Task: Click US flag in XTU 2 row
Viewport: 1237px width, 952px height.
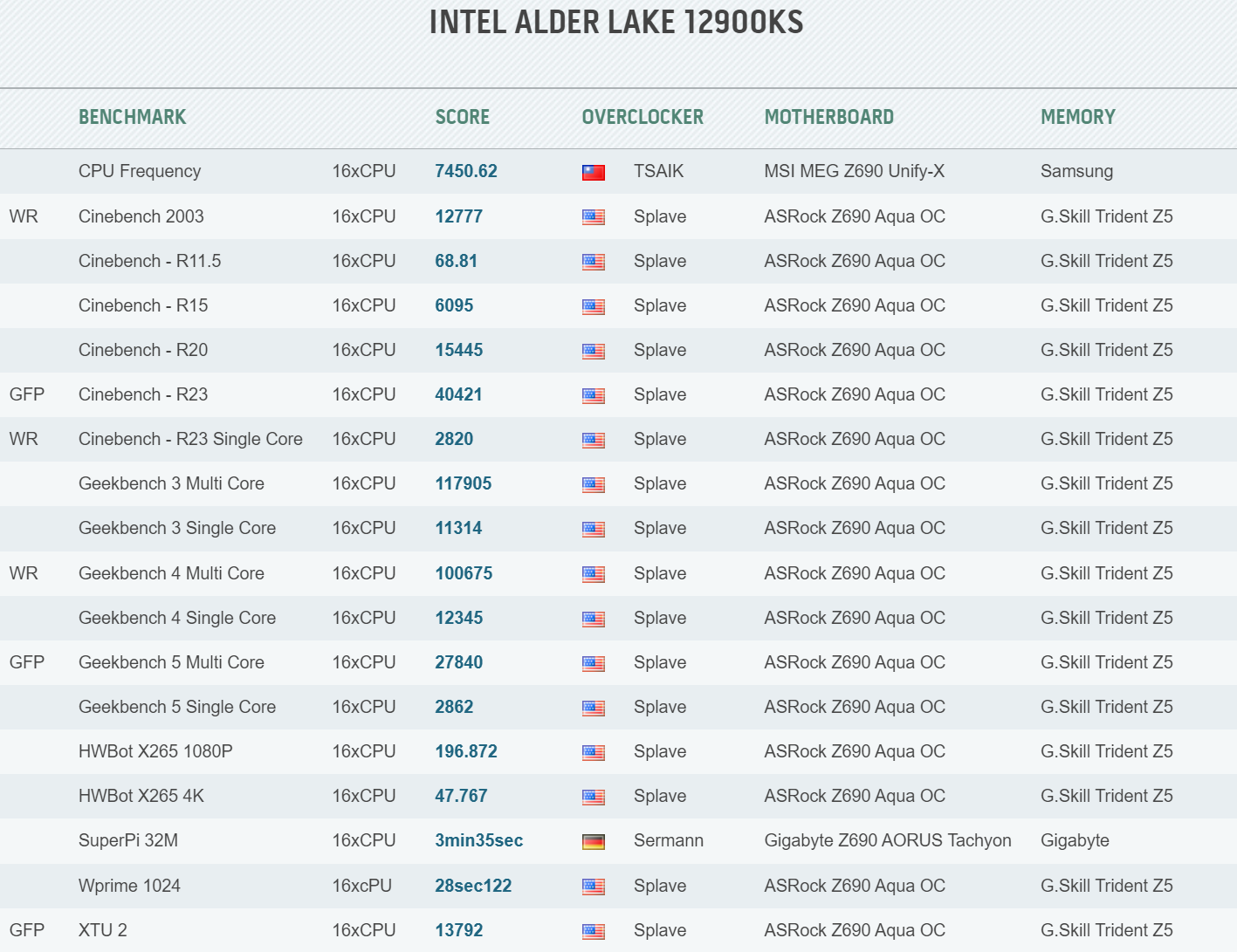Action: pos(594,931)
